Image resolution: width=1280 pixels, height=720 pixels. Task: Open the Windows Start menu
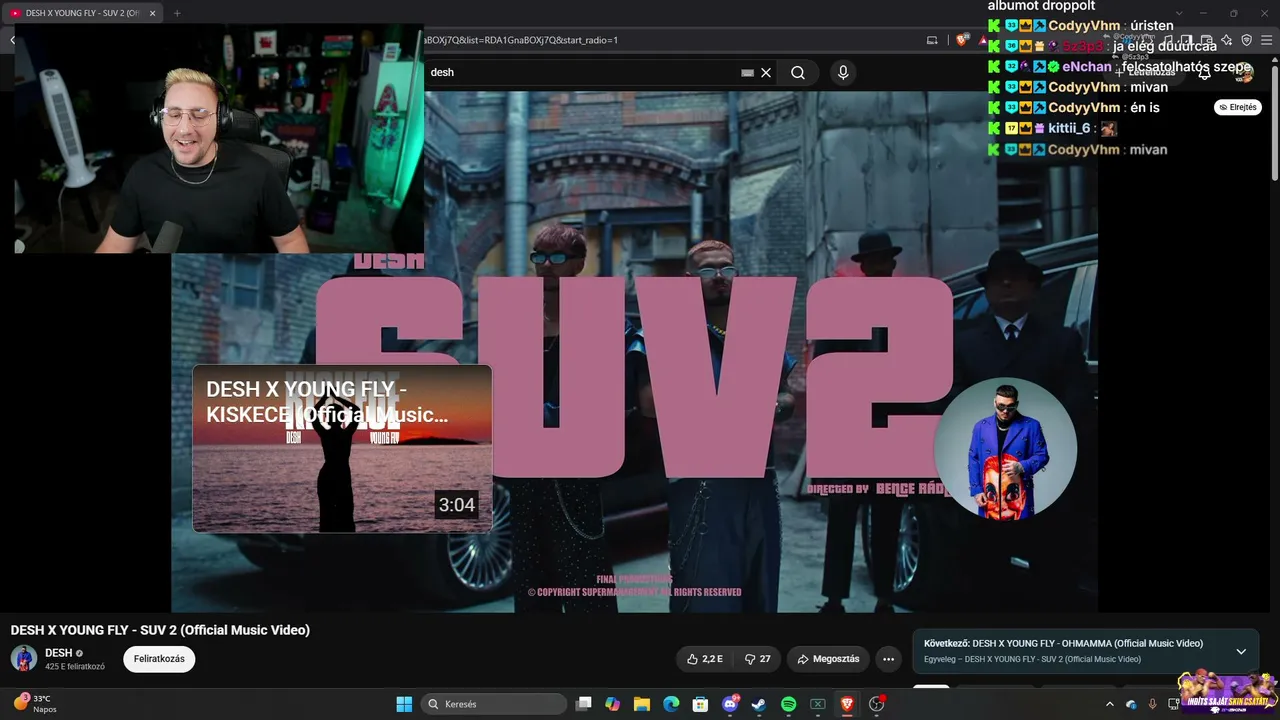(404, 704)
